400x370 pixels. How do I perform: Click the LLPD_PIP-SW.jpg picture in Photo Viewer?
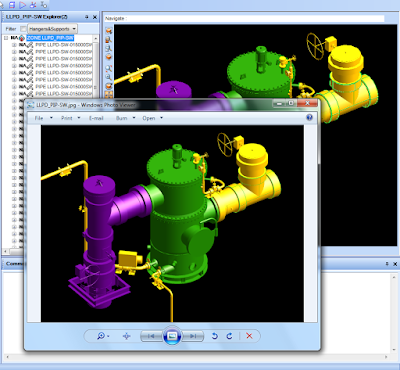(x=172, y=223)
